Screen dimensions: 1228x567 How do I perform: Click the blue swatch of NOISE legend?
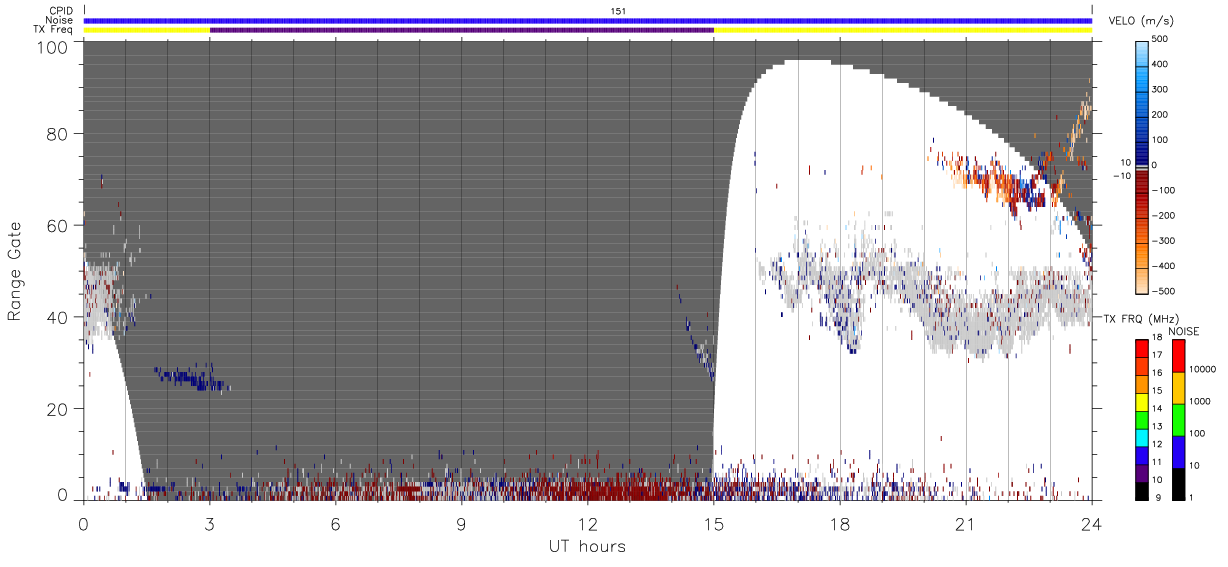pos(1178,452)
